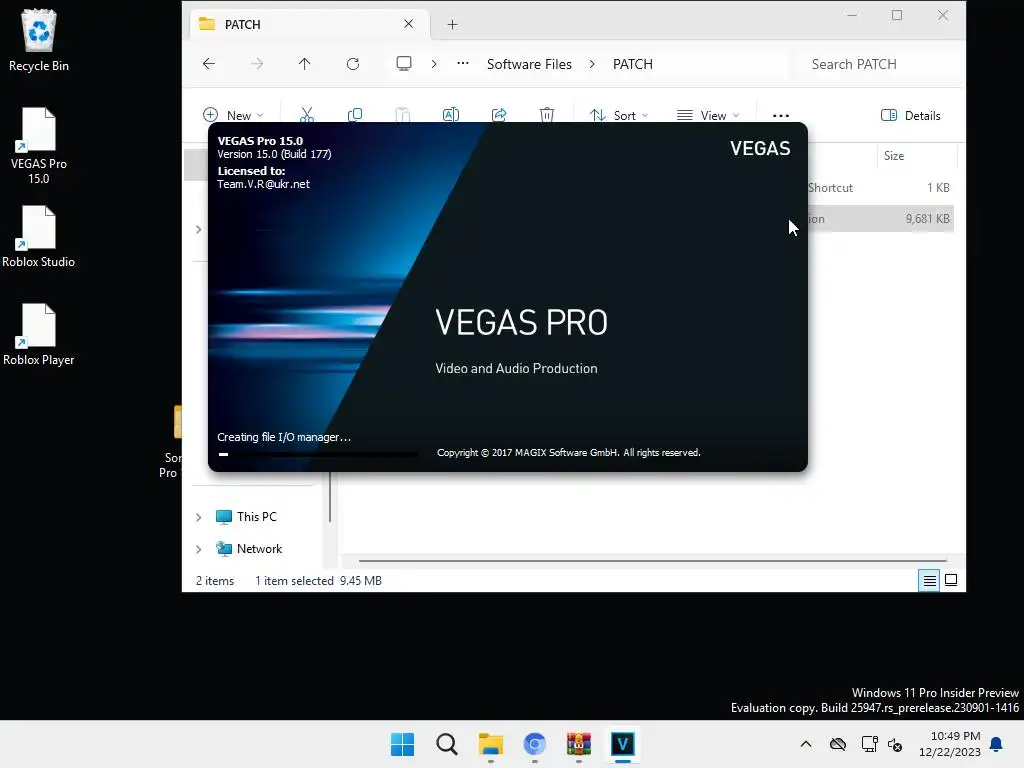Open the Windows Start menu

coord(402,744)
